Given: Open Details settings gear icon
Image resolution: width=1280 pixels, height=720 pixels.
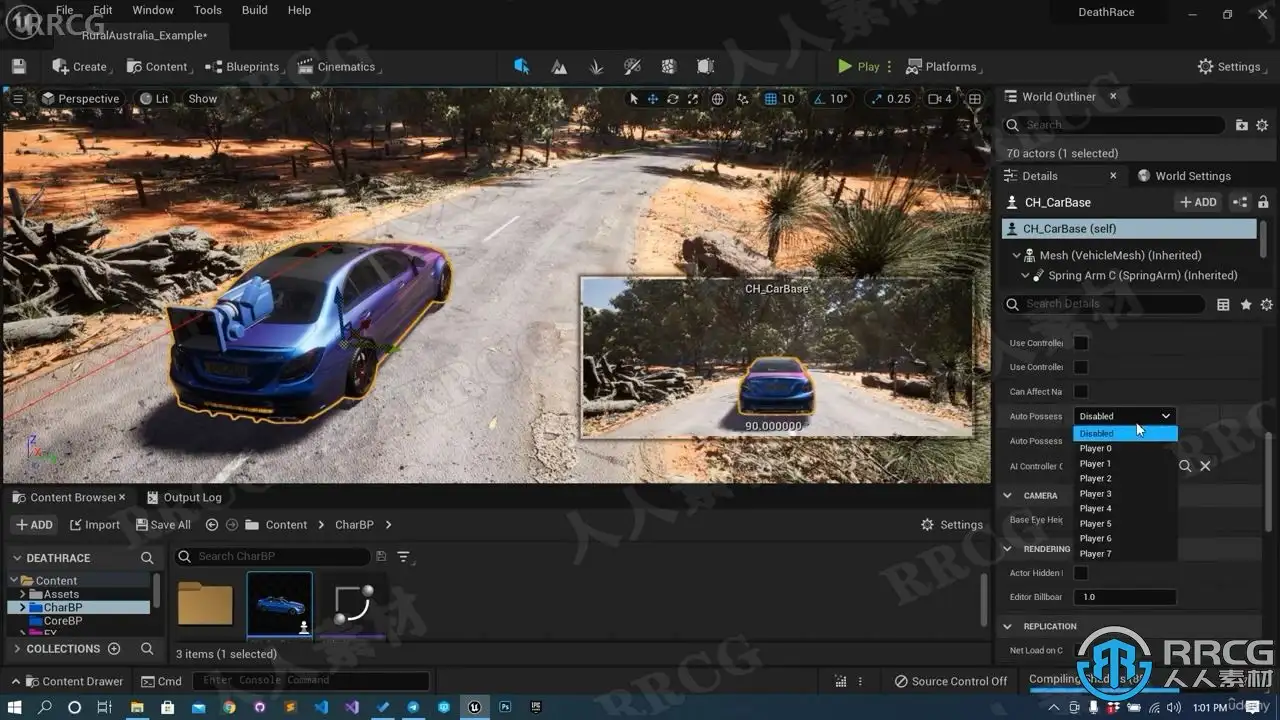Looking at the screenshot, I should 1267,304.
